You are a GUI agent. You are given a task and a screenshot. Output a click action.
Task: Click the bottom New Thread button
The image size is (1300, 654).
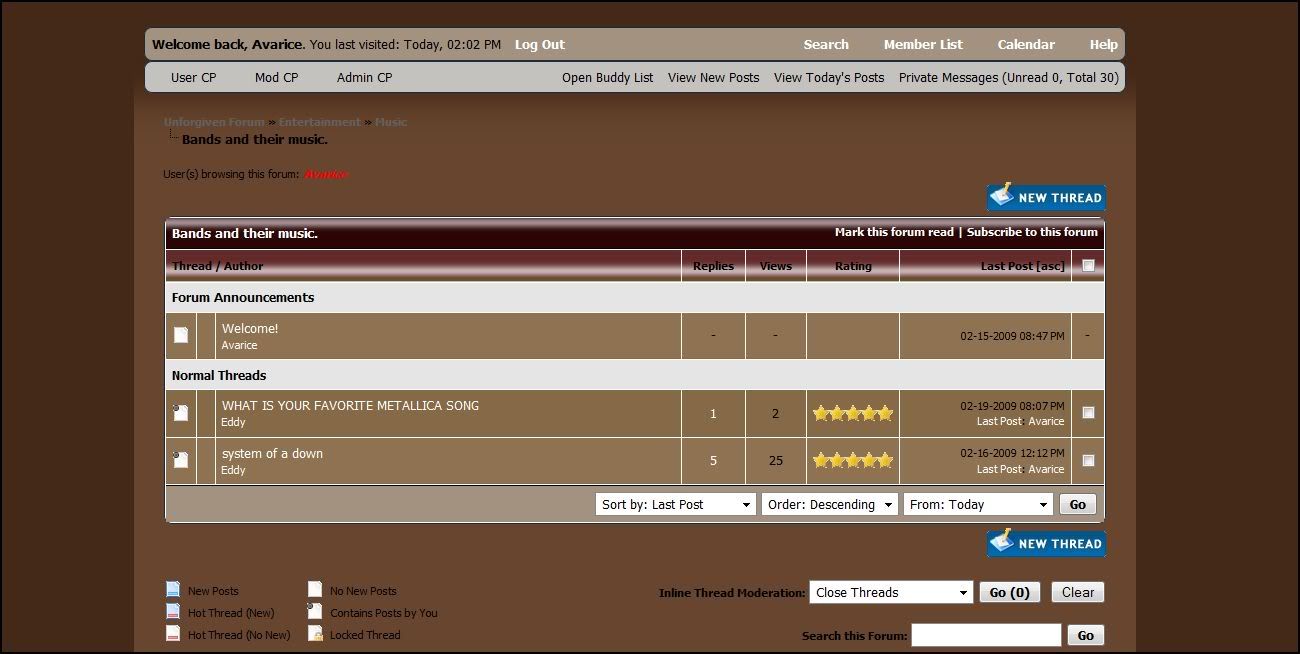pyautogui.click(x=1045, y=543)
